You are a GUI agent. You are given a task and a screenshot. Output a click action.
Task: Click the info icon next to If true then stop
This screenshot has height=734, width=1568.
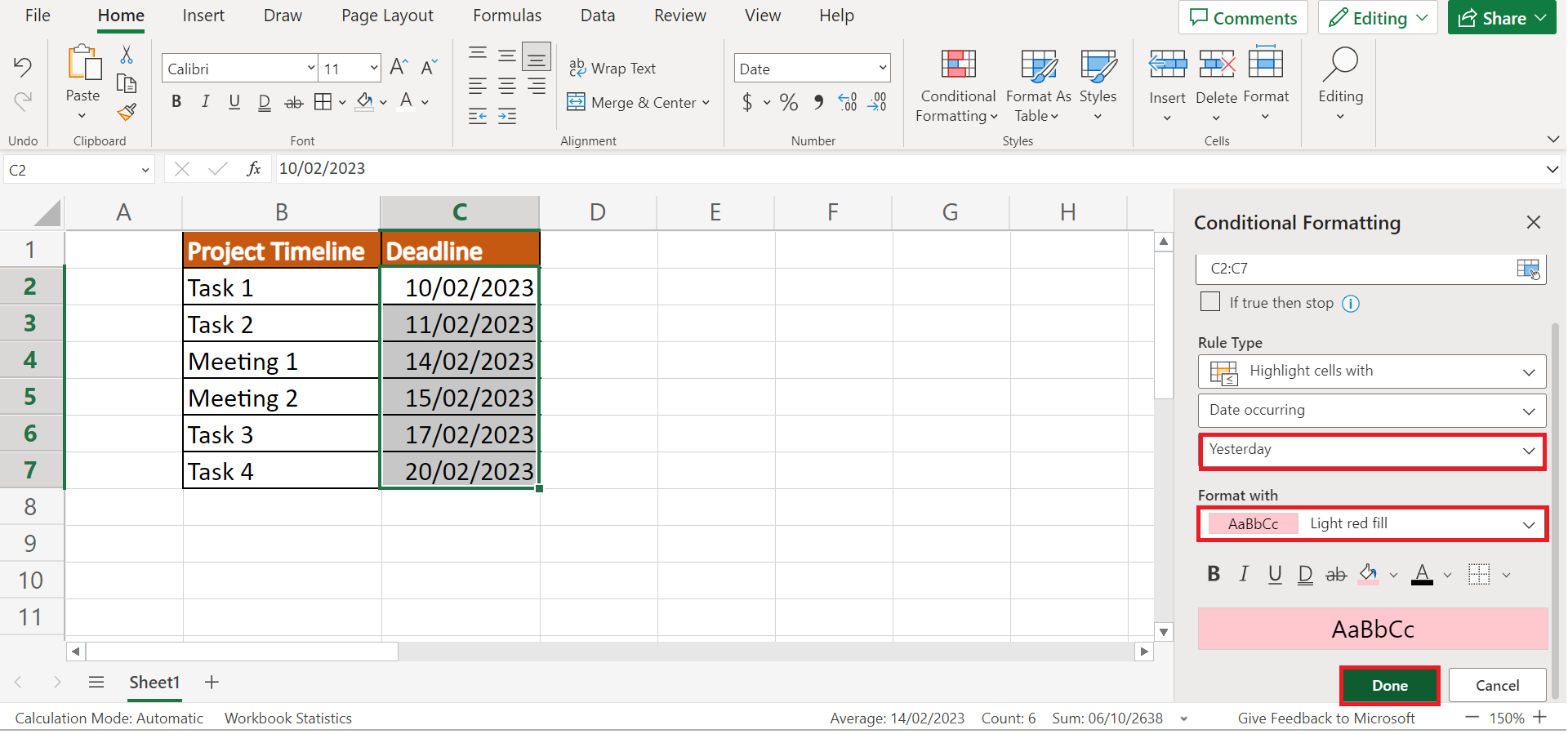pyautogui.click(x=1351, y=304)
